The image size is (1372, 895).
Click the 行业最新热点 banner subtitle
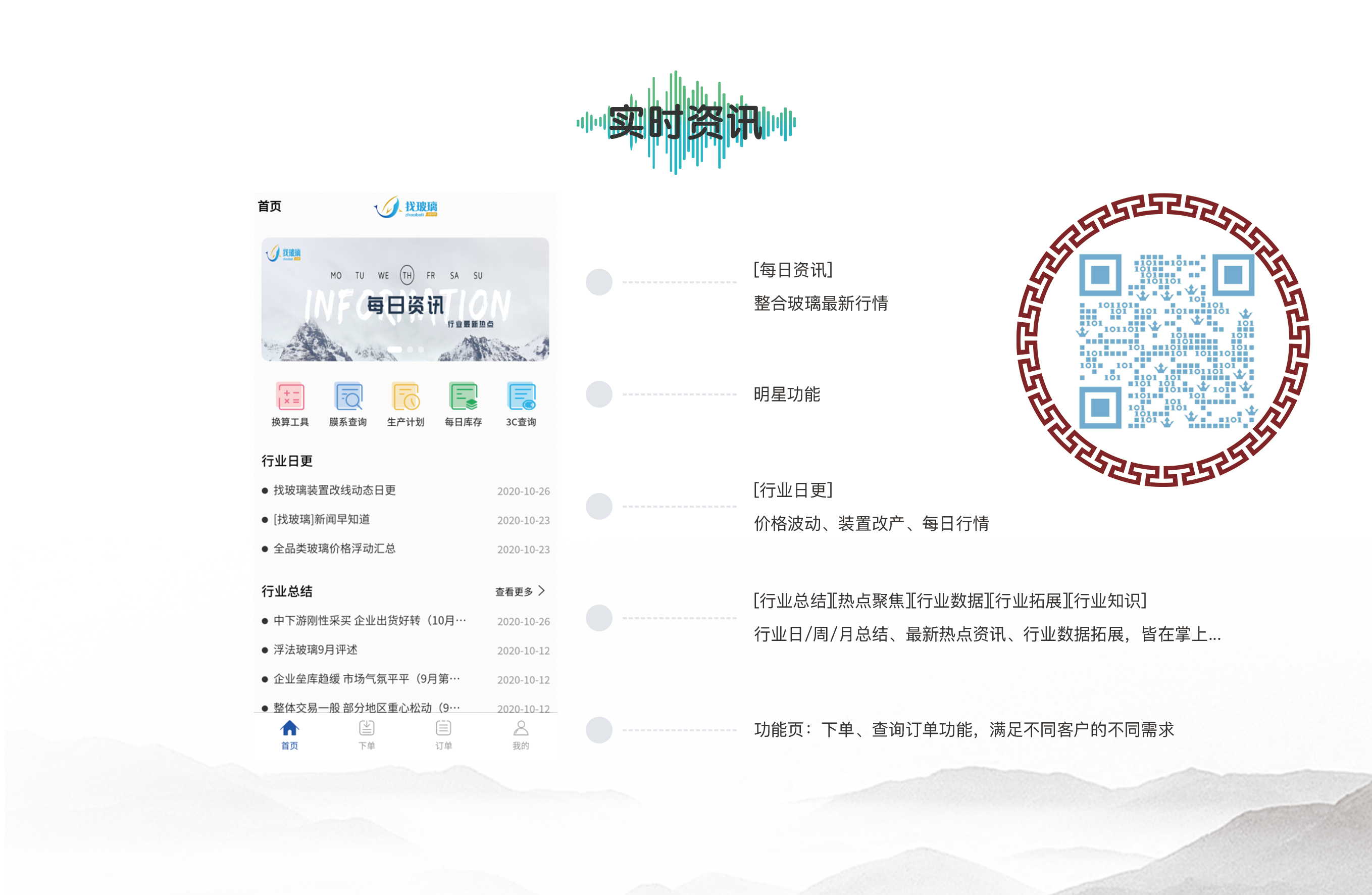tap(471, 324)
